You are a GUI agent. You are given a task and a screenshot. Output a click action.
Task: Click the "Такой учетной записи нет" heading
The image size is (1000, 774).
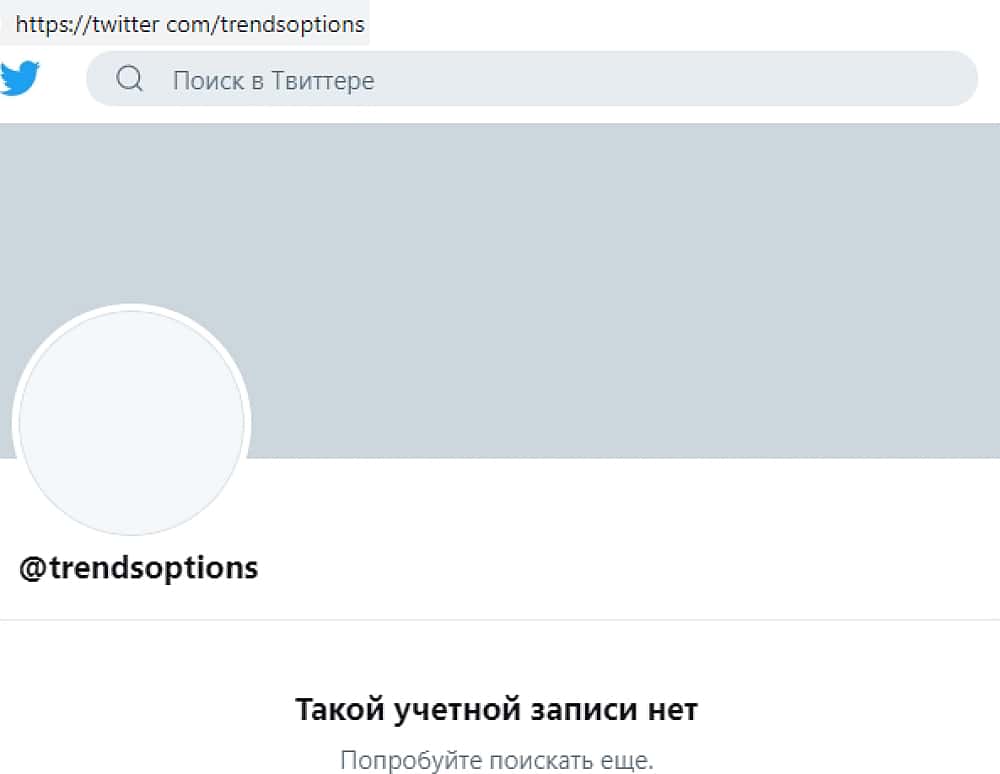496,710
